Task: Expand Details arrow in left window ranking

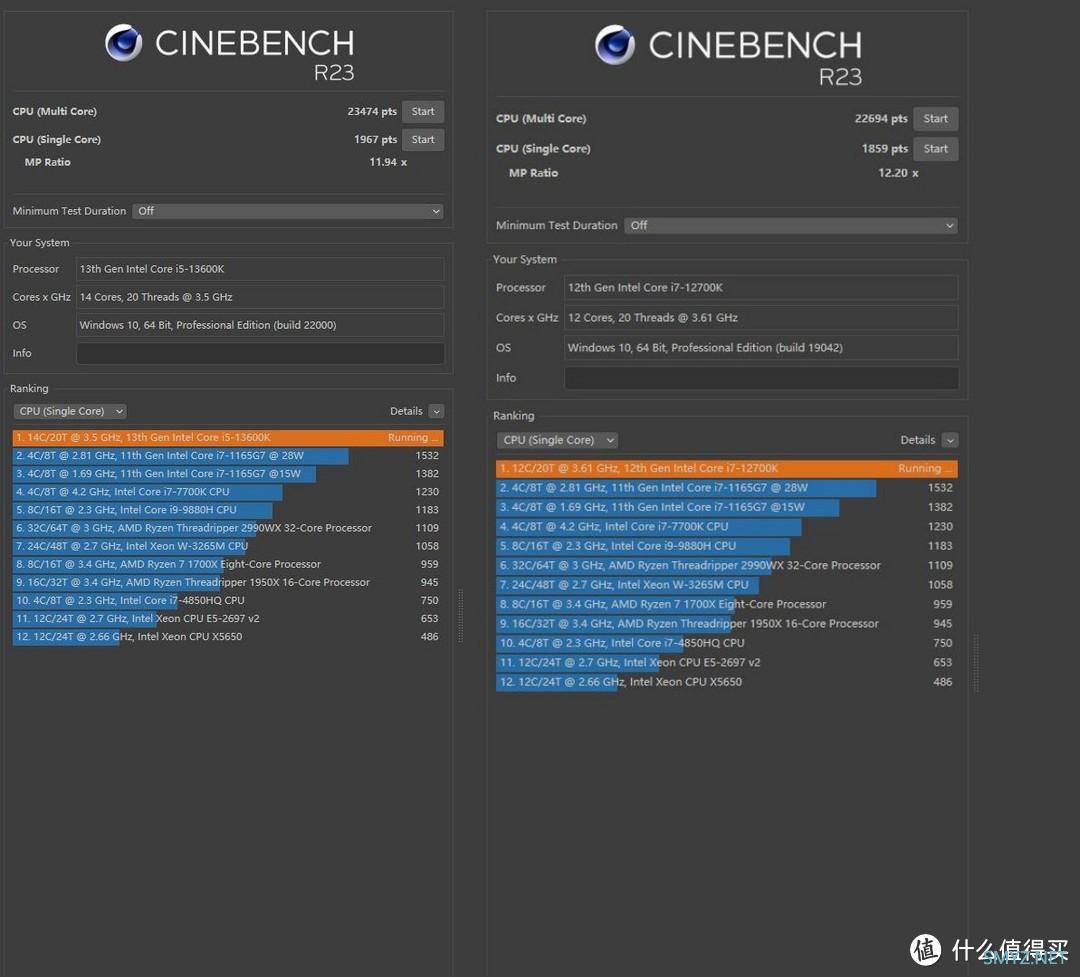Action: tap(436, 411)
